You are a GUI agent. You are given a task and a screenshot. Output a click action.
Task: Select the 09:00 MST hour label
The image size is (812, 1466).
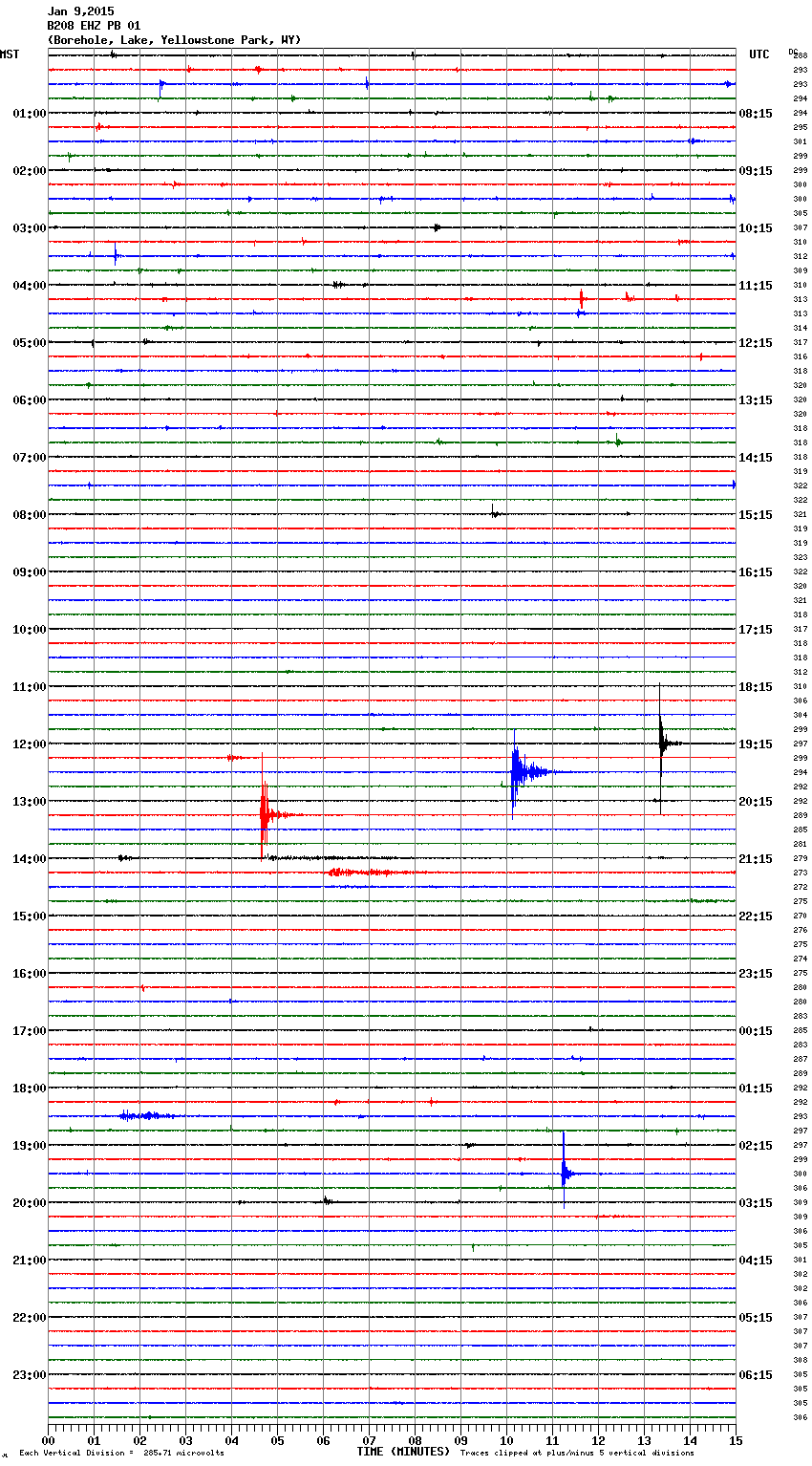30,572
